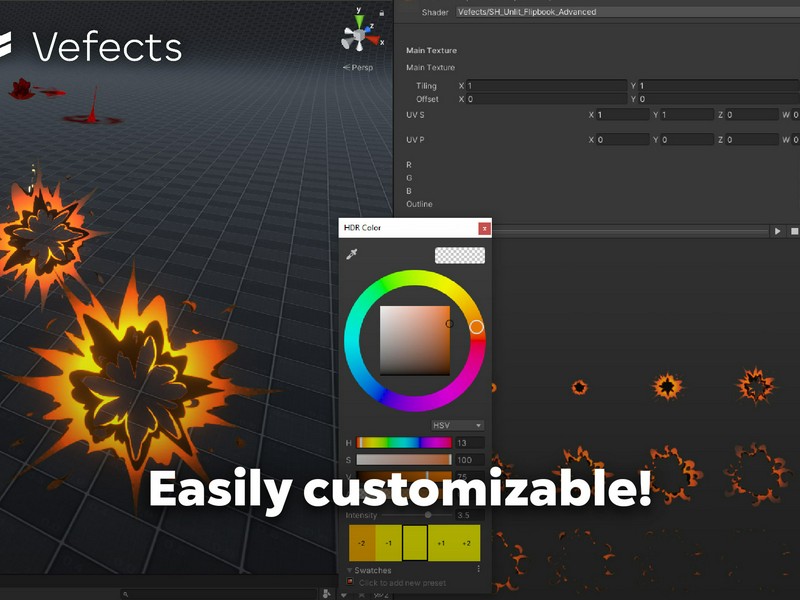Toggle the scene gizmo rotation lock

pos(382,12)
